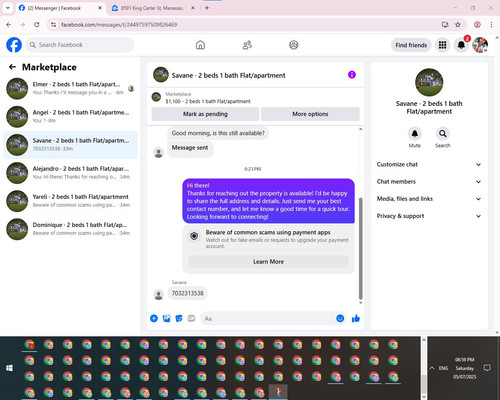Open conversation info purple icon

[352, 75]
